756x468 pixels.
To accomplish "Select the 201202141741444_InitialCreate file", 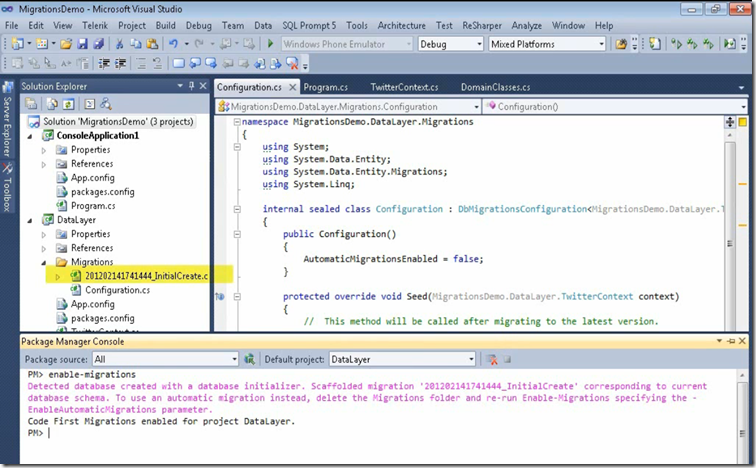I will pos(146,276).
